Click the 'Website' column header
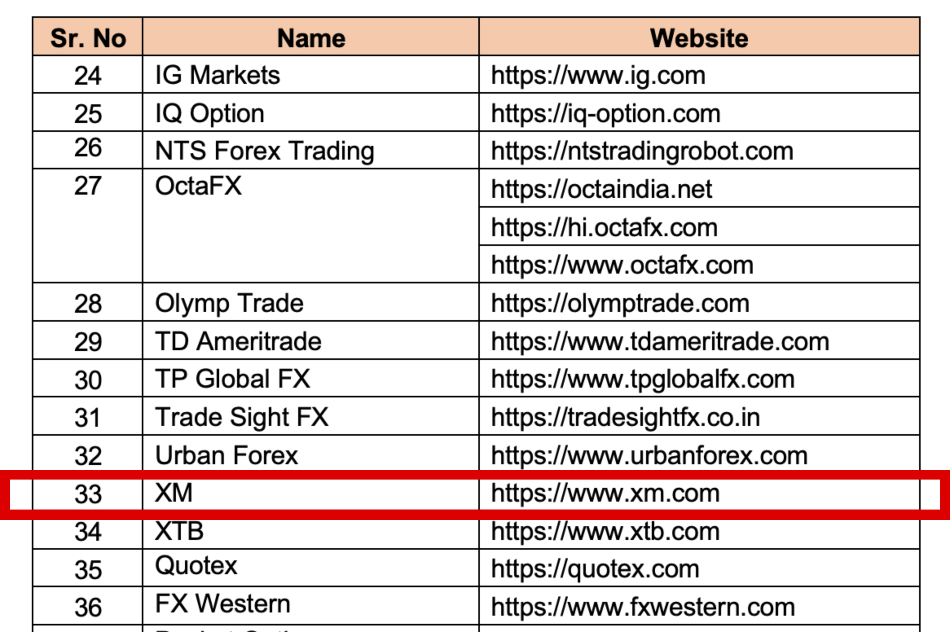Screen dimensions: 950x632 [x=699, y=38]
